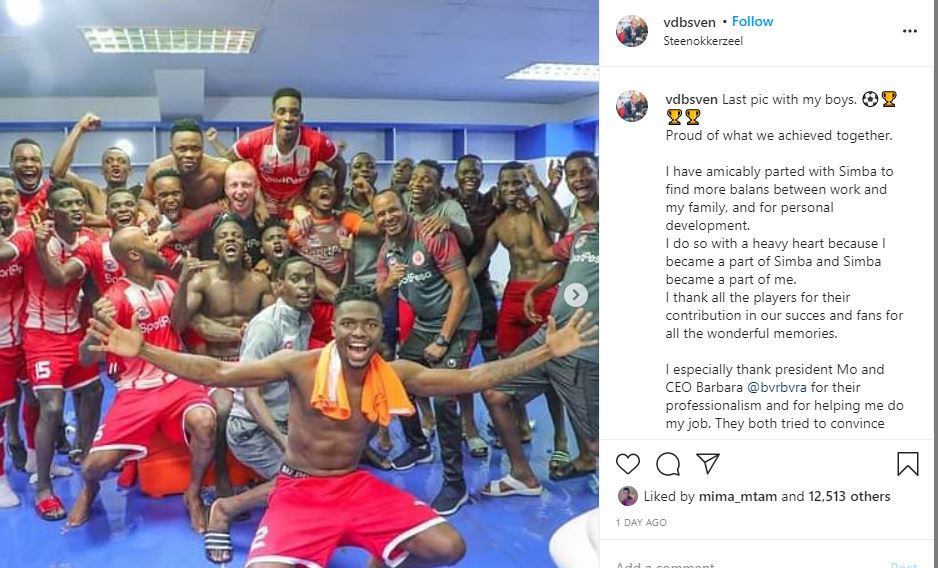The image size is (938, 568).
Task: Open comments with the speech bubble icon
Action: coord(668,464)
